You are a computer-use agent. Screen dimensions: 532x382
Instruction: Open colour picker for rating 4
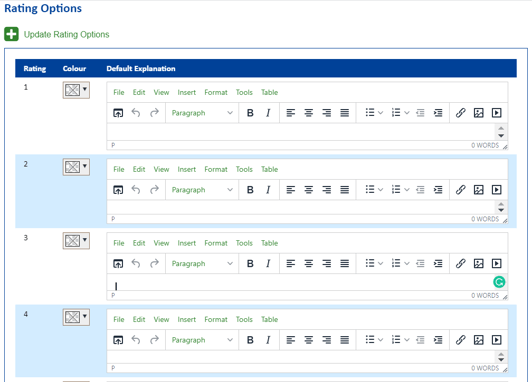[76, 317]
